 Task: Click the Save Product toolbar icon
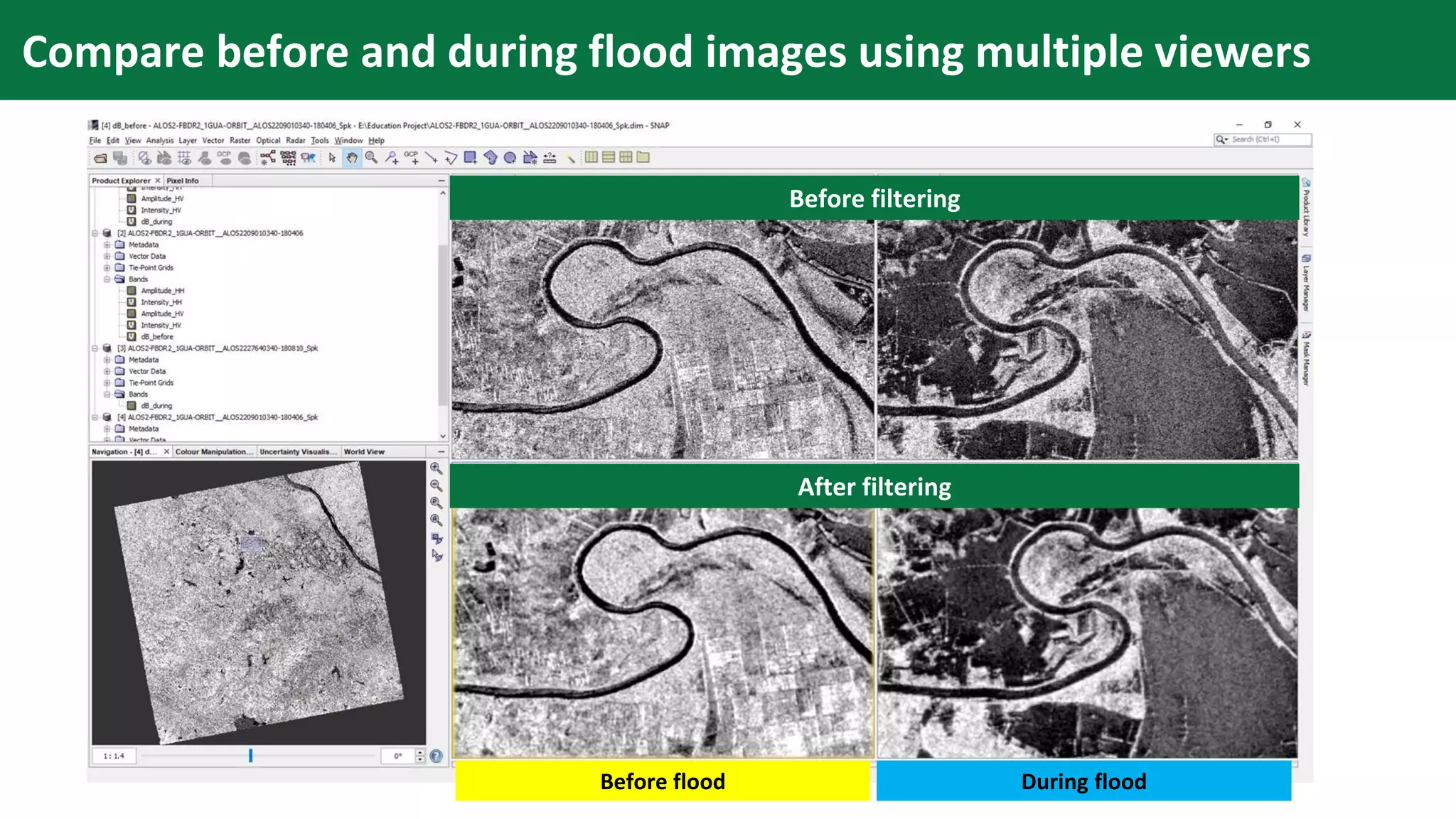click(x=120, y=158)
